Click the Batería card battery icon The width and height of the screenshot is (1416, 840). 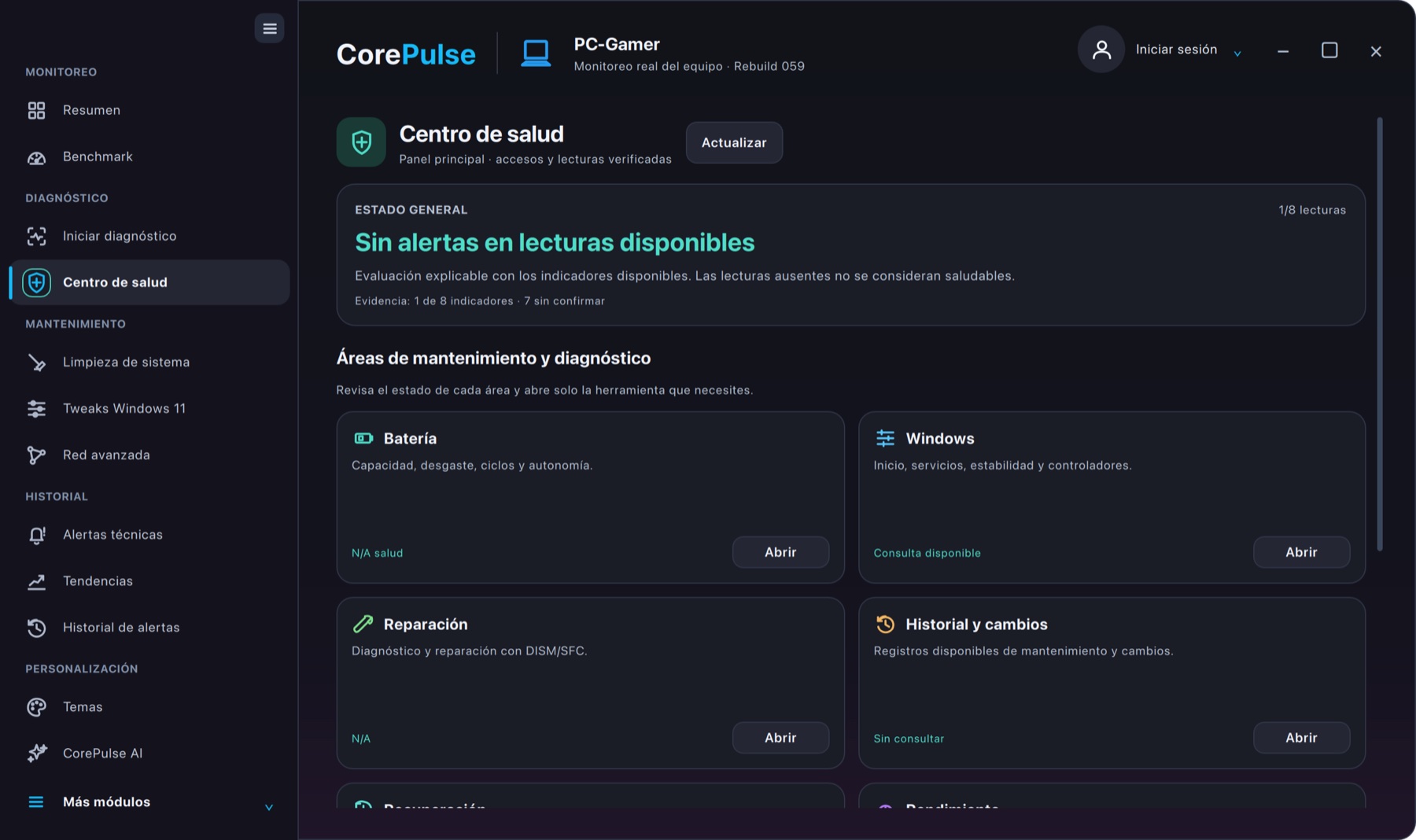point(363,438)
